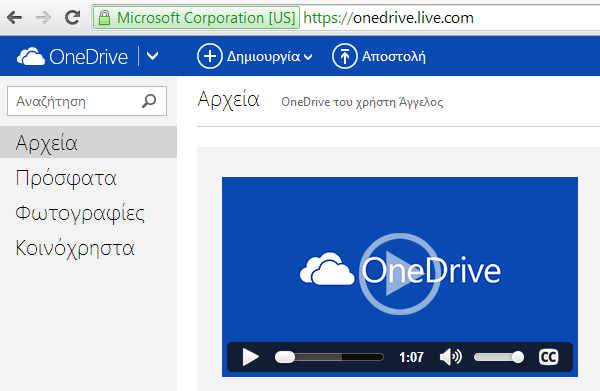Toggle closed captions with CC button
The width and height of the screenshot is (600, 391).
click(549, 357)
